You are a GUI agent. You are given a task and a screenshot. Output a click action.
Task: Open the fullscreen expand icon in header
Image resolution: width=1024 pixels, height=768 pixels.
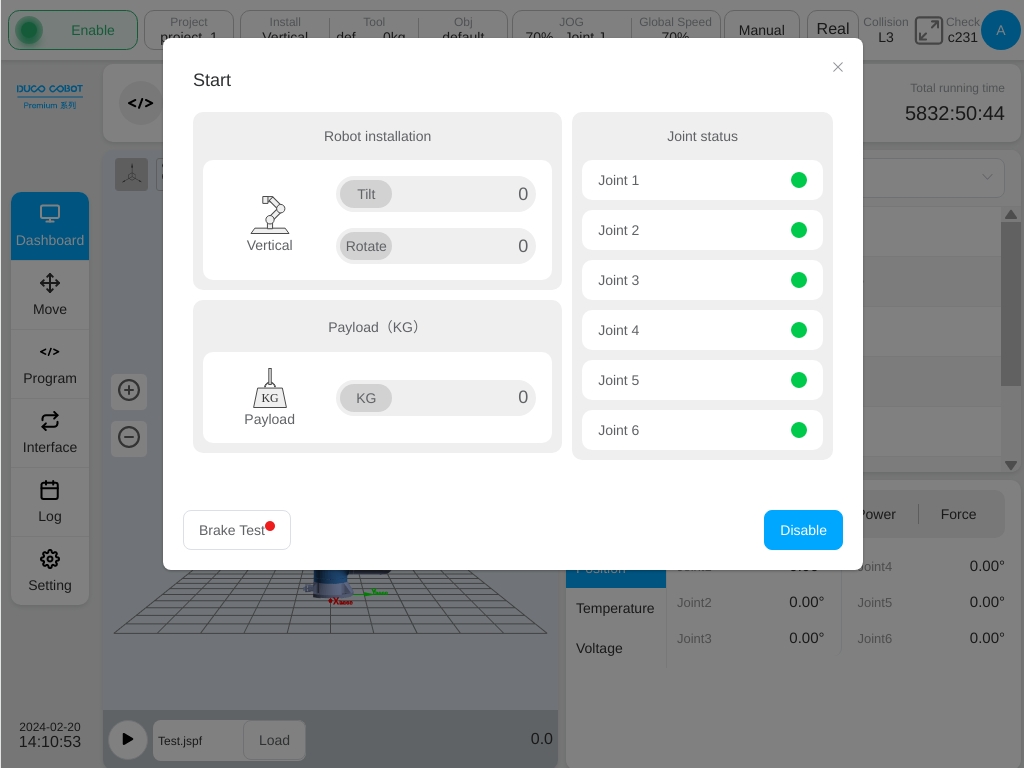tap(929, 31)
